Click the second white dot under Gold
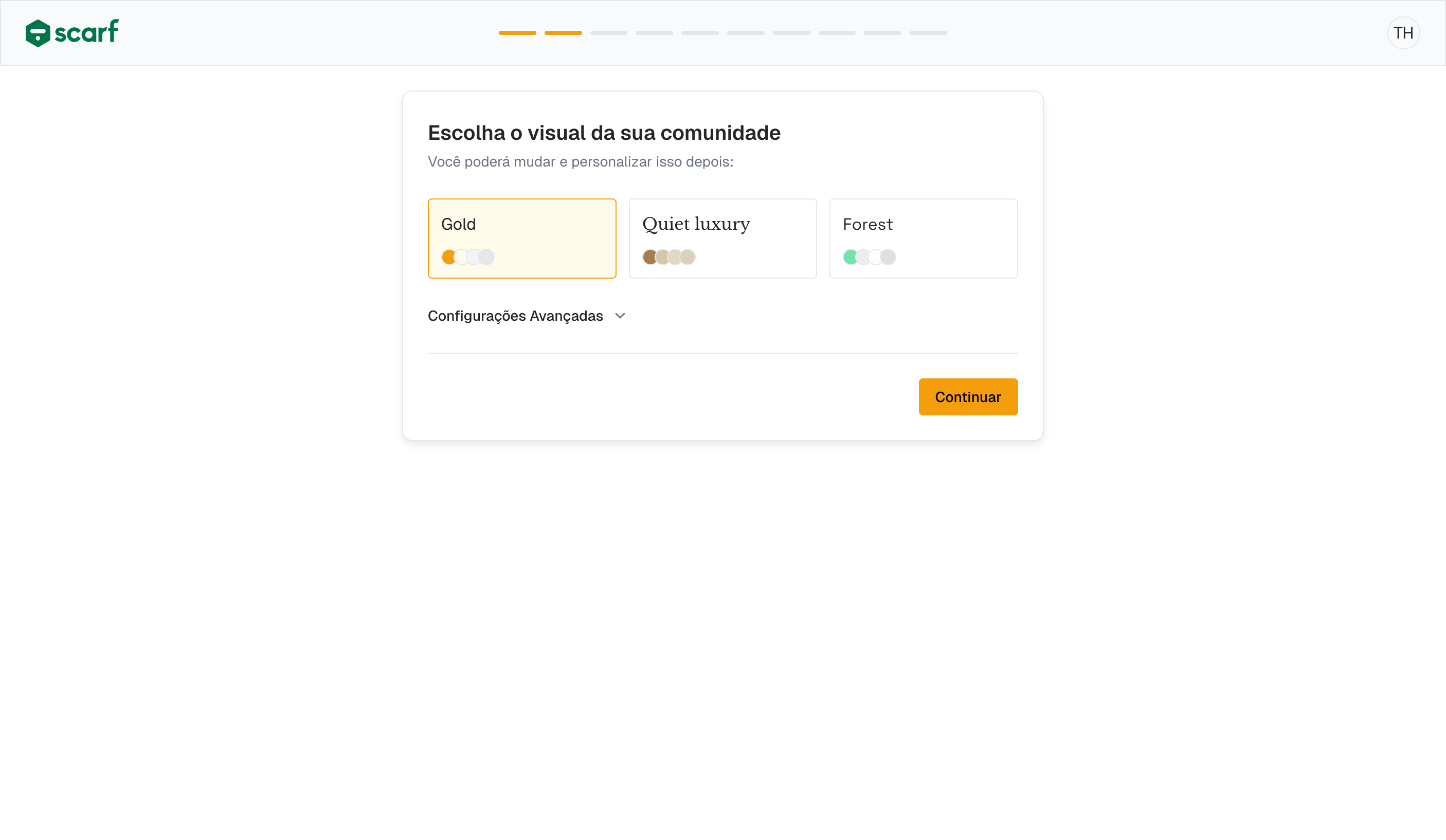The width and height of the screenshot is (1446, 840). coord(462,257)
